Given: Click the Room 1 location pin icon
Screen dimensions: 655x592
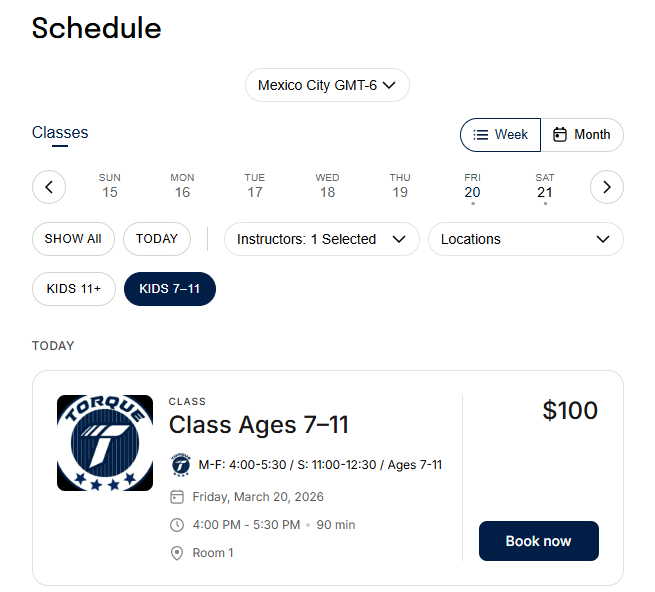Looking at the screenshot, I should click(x=177, y=553).
